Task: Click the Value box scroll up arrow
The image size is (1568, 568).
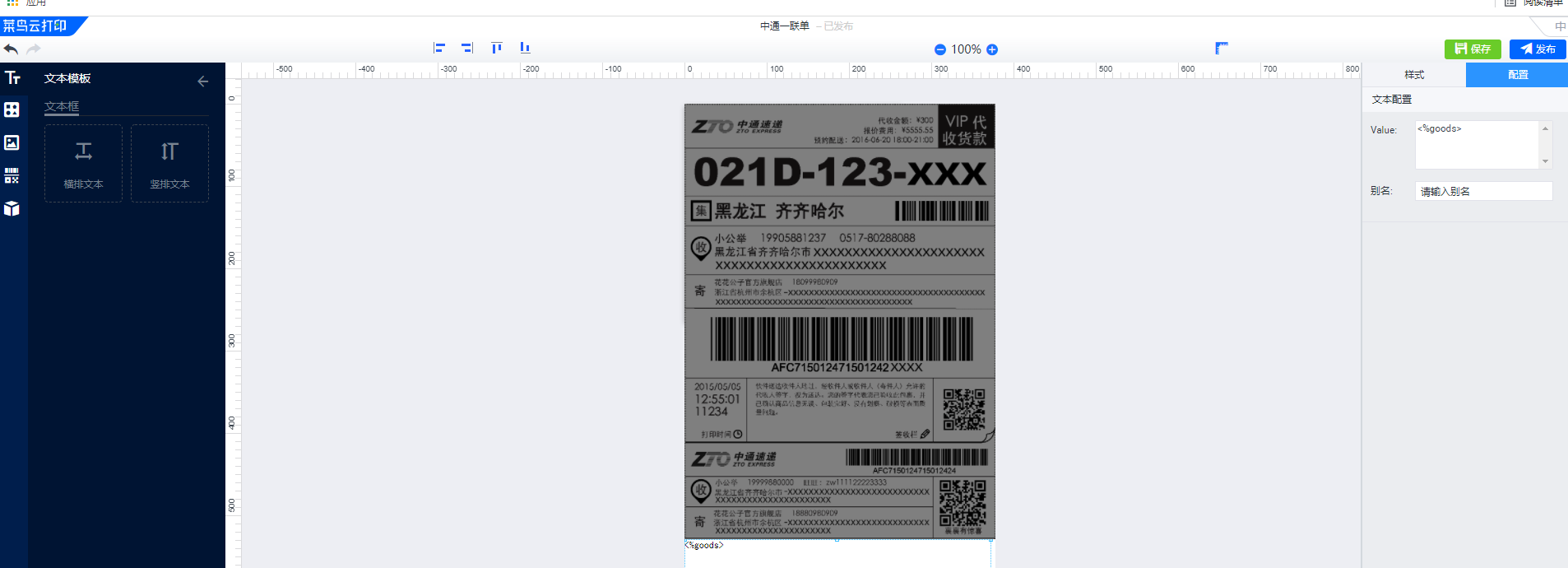Action: pos(1546,128)
